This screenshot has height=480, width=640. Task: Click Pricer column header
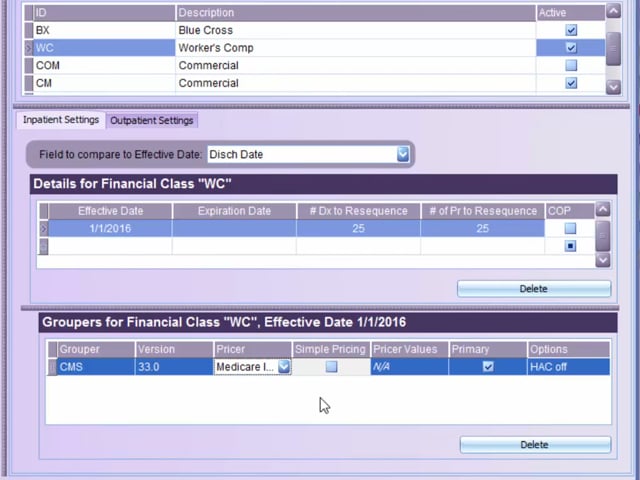tap(253, 349)
